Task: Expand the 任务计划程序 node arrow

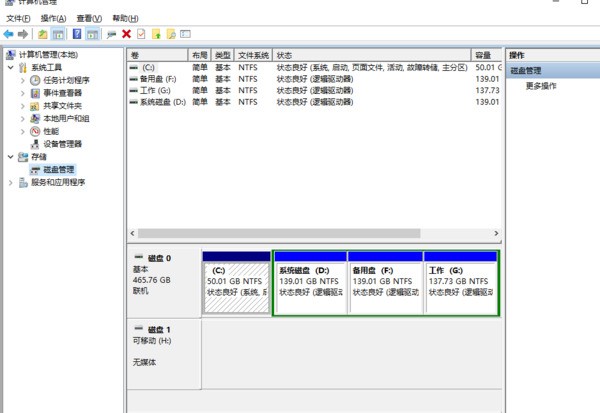Action: [x=23, y=80]
